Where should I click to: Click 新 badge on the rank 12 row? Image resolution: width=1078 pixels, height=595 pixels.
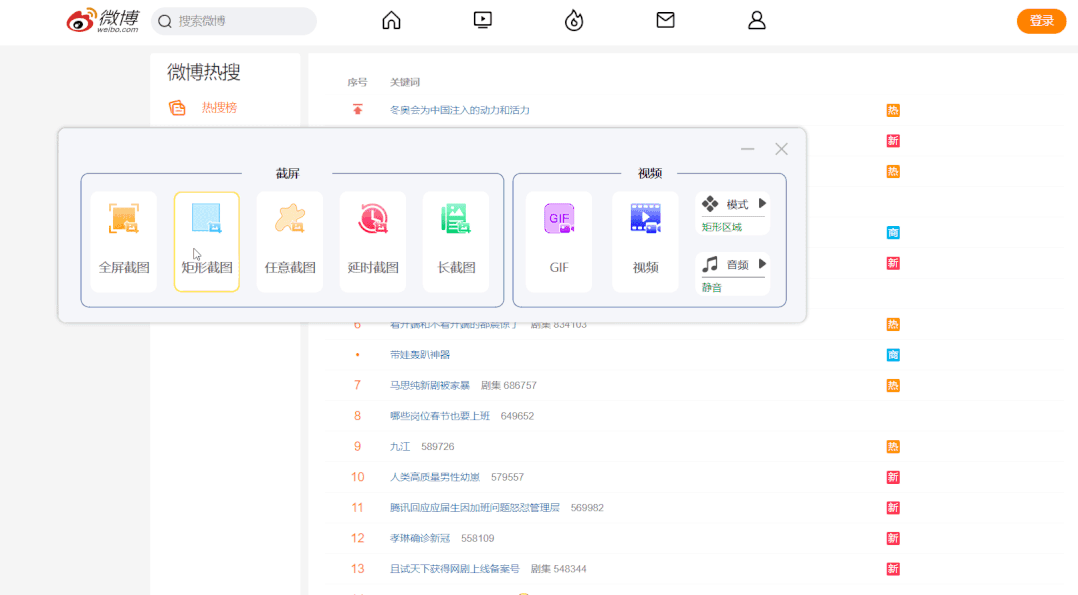coord(893,539)
